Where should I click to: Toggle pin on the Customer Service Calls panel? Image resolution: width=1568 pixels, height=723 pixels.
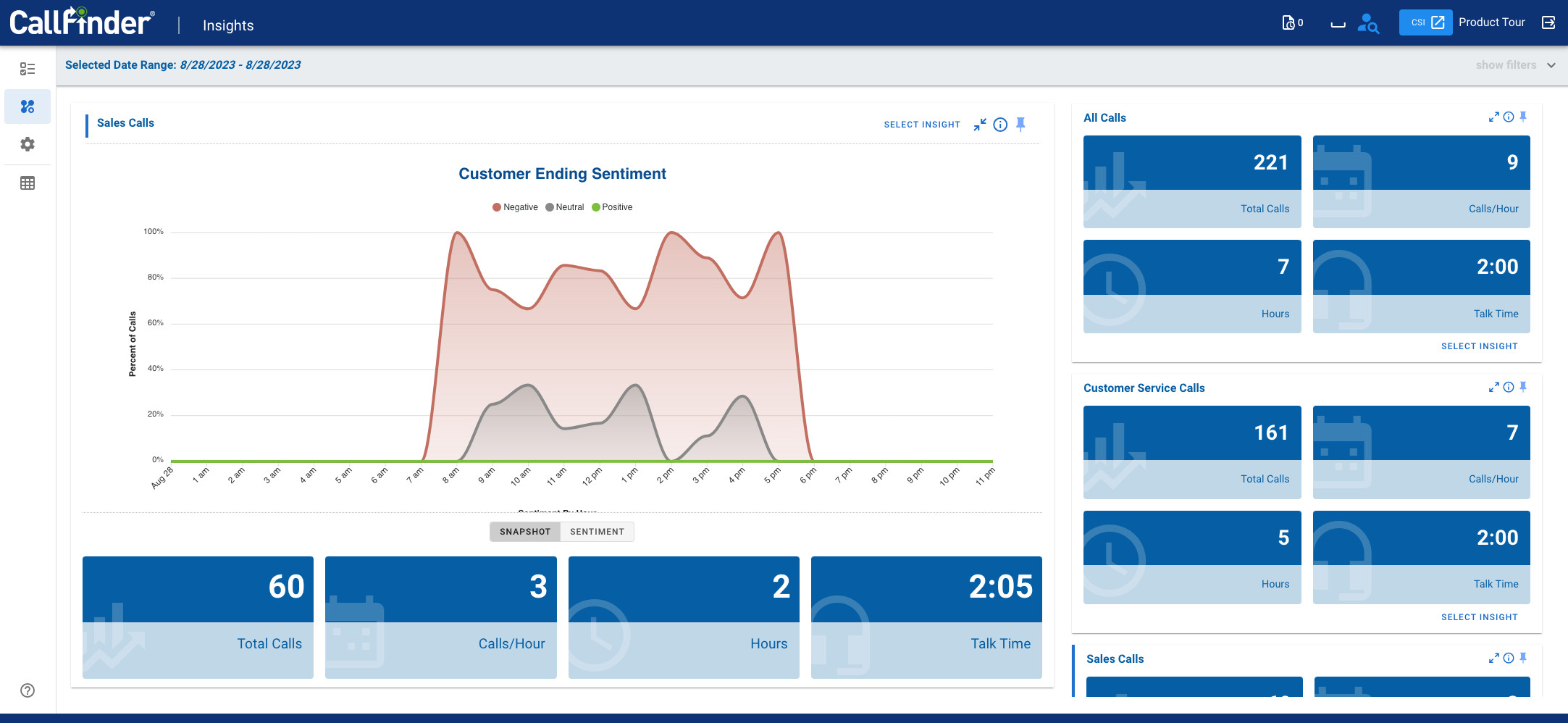point(1523,388)
